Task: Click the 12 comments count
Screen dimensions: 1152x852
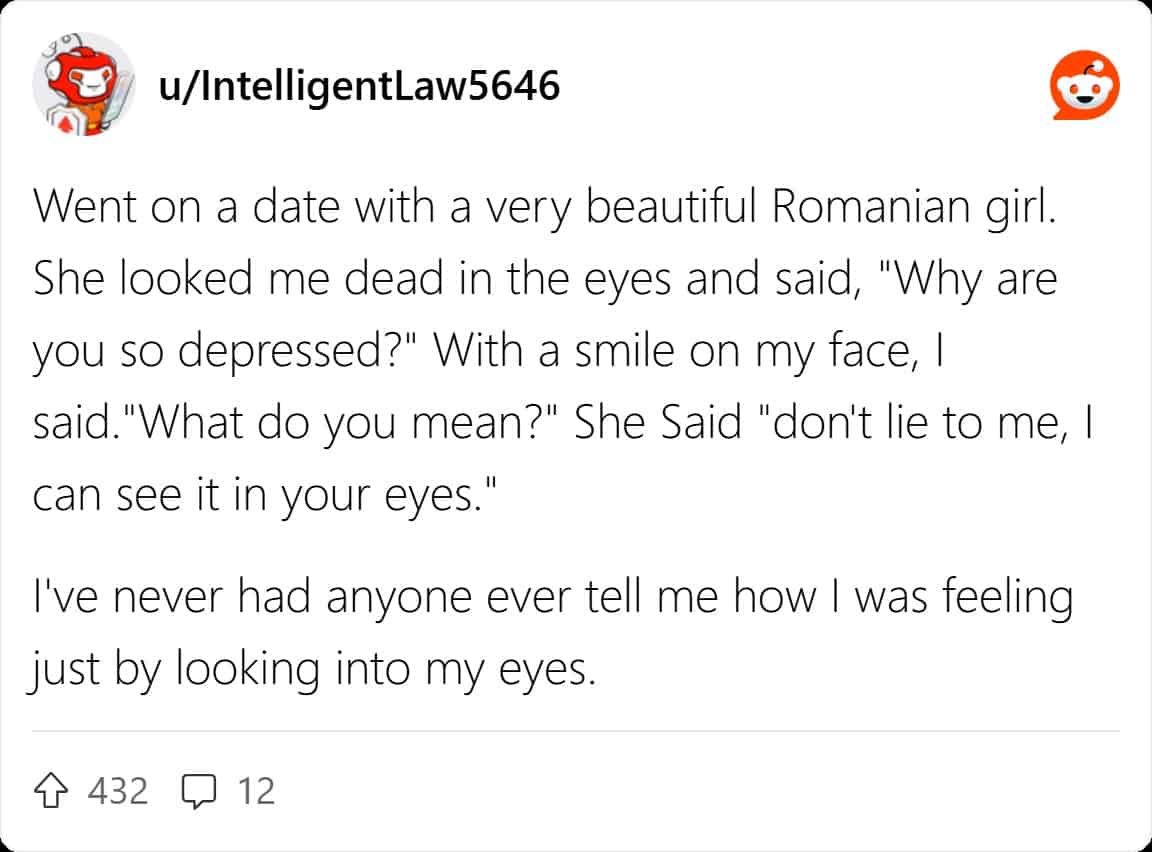Action: pyautogui.click(x=256, y=791)
